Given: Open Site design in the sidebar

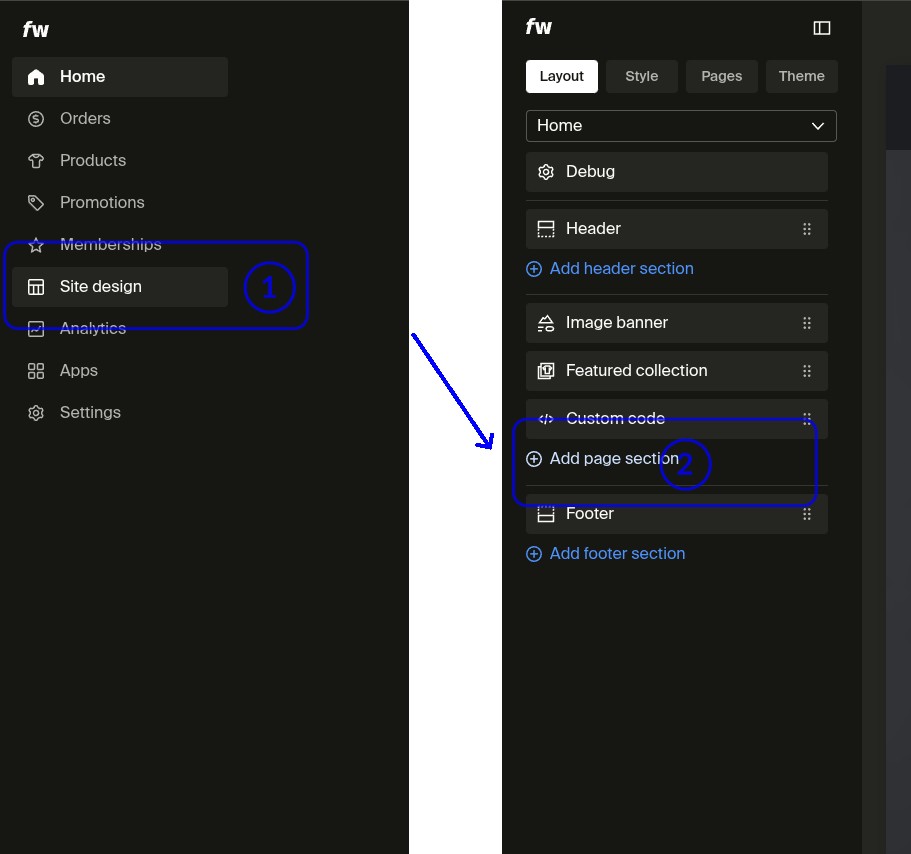Looking at the screenshot, I should pyautogui.click(x=120, y=287).
